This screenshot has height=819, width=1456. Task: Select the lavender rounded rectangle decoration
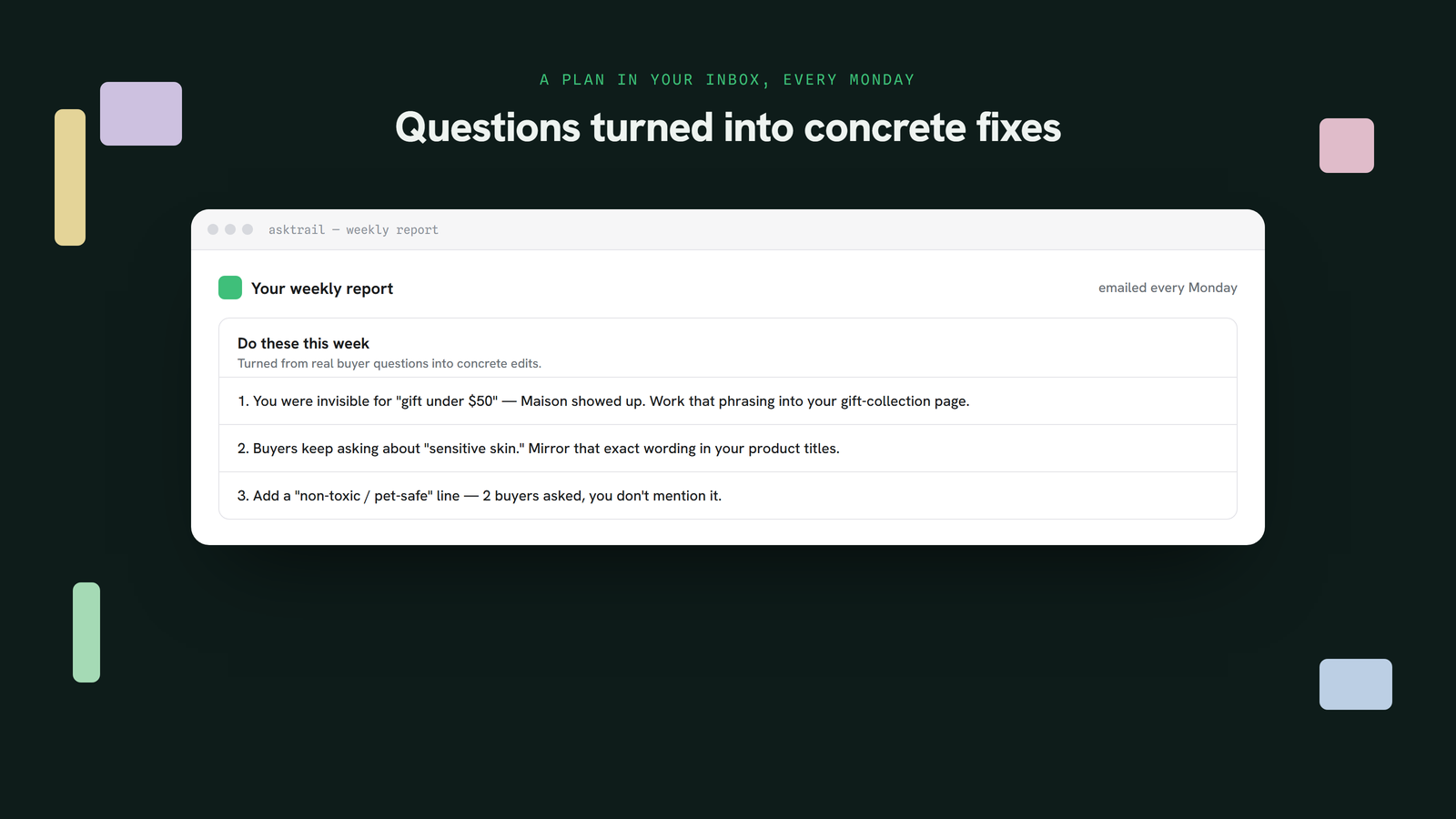141,114
